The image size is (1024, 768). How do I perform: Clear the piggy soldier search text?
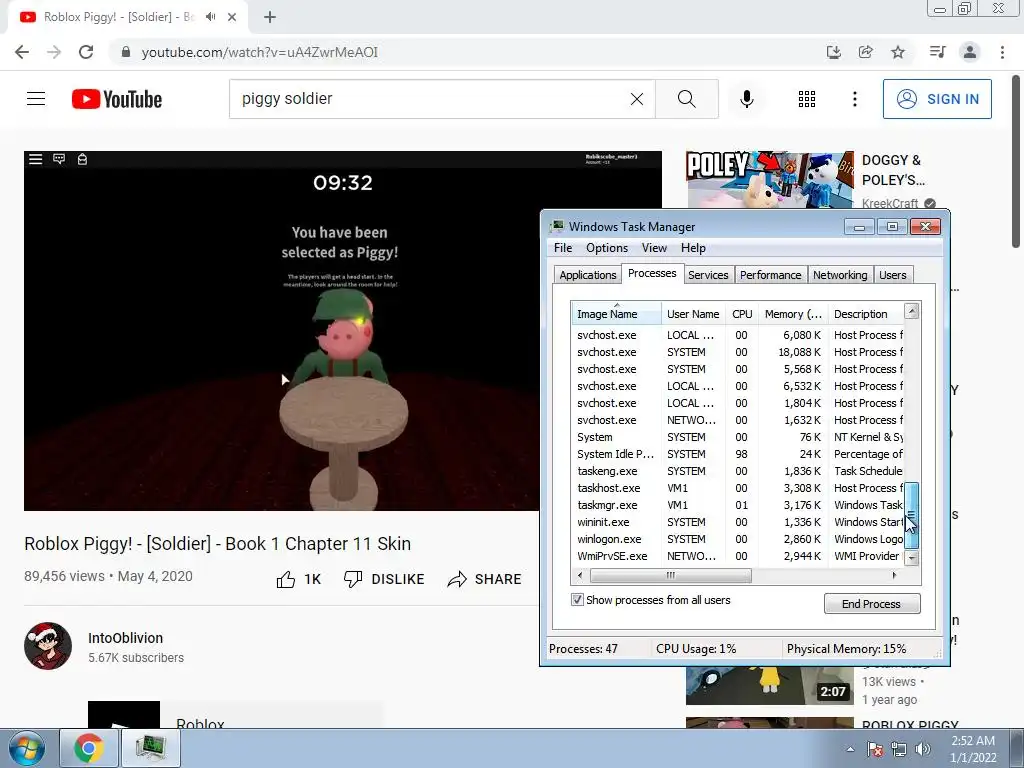point(637,99)
